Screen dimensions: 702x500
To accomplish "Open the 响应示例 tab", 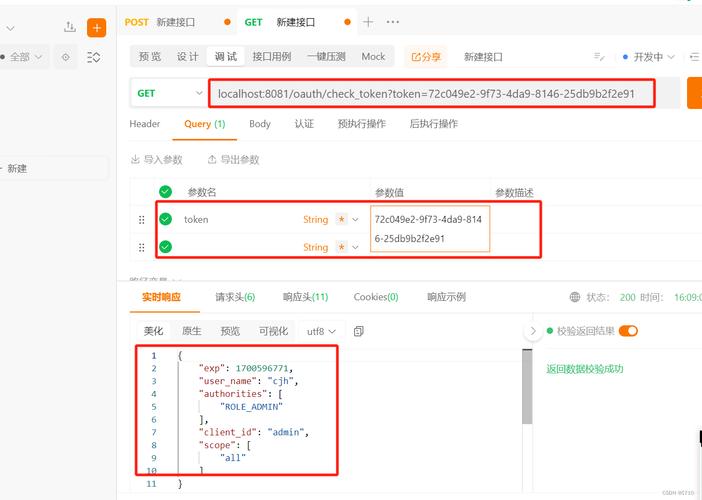I will click(446, 297).
